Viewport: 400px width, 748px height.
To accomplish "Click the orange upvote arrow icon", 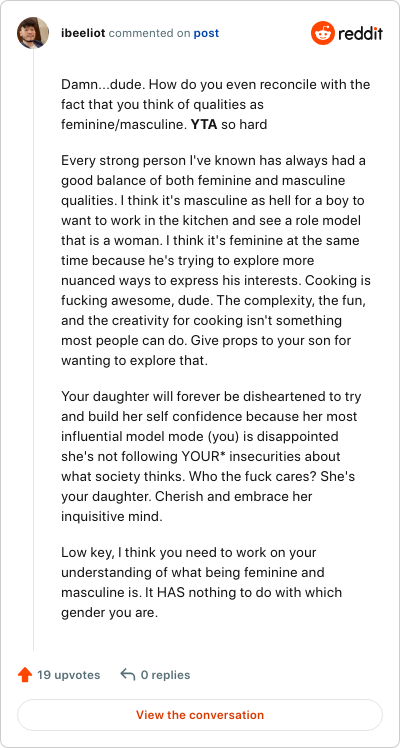I will (x=24, y=675).
